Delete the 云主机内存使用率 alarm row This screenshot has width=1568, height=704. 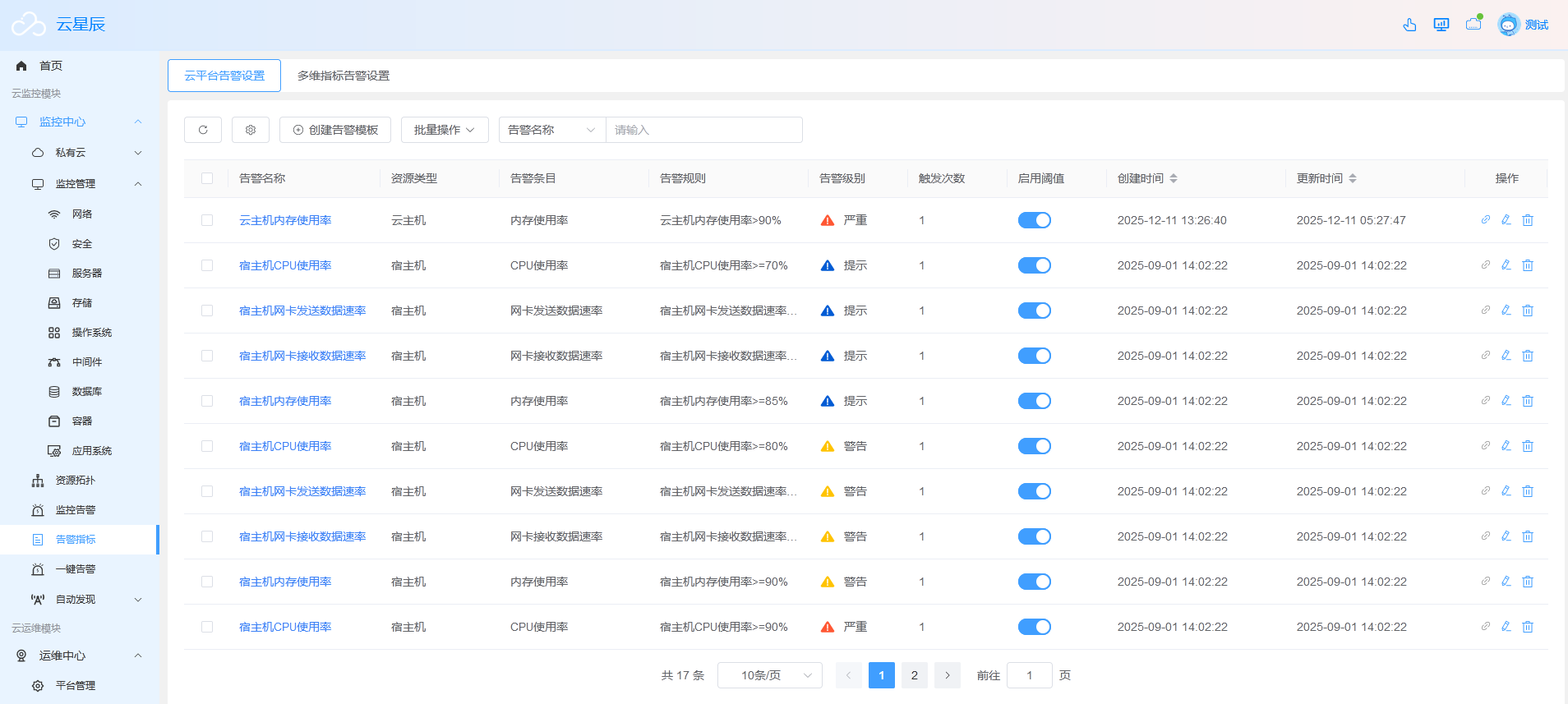[x=1528, y=220]
